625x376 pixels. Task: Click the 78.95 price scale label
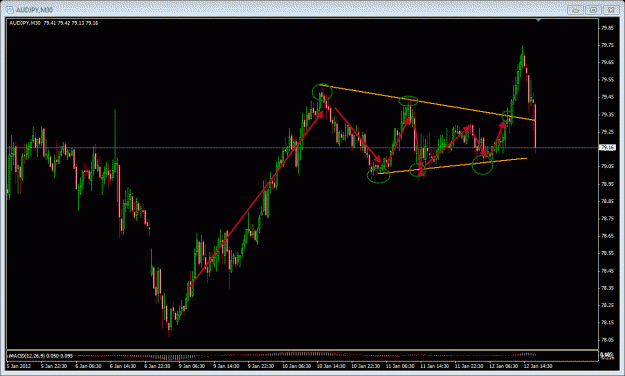[x=607, y=184]
